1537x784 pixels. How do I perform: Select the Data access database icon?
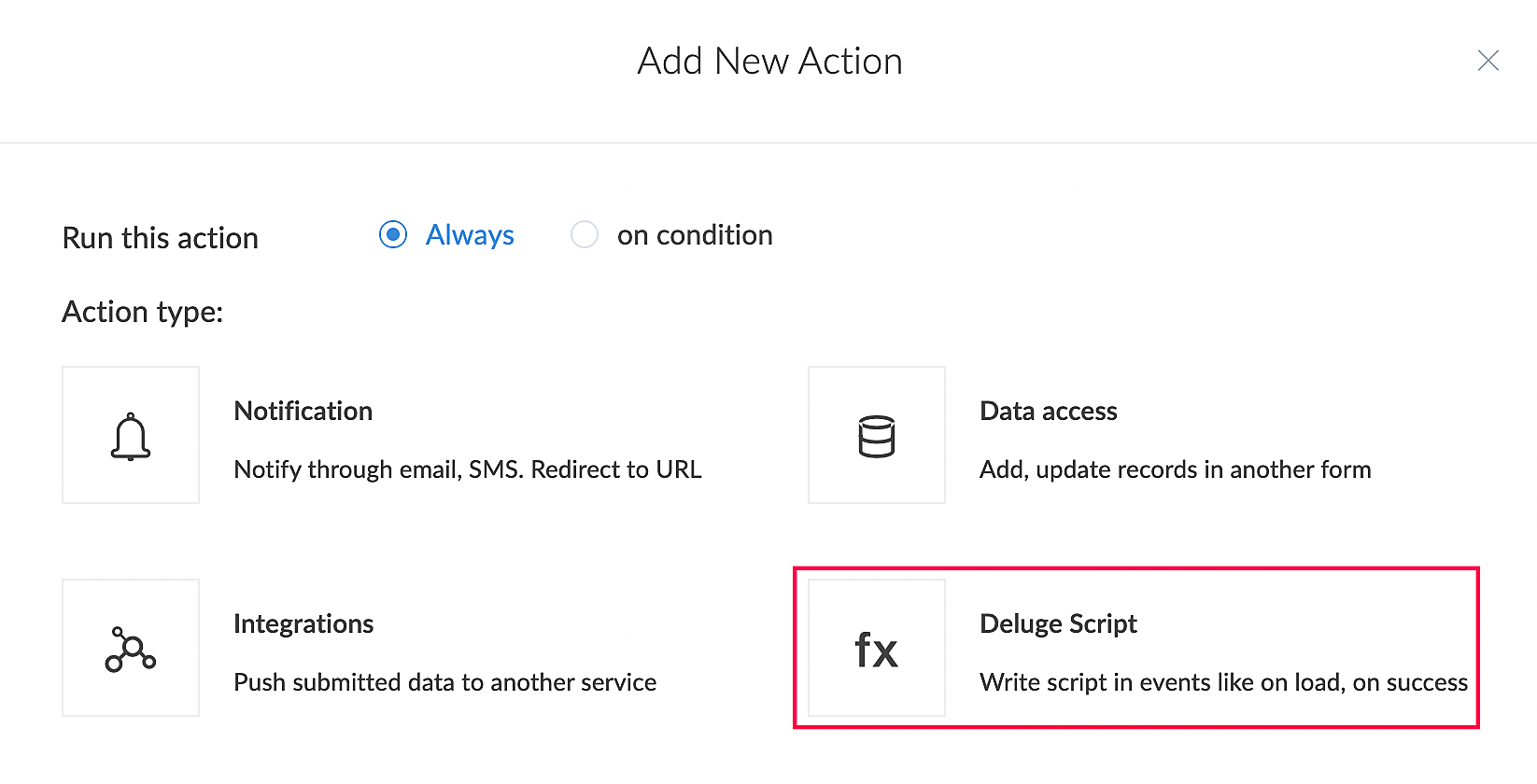(876, 436)
